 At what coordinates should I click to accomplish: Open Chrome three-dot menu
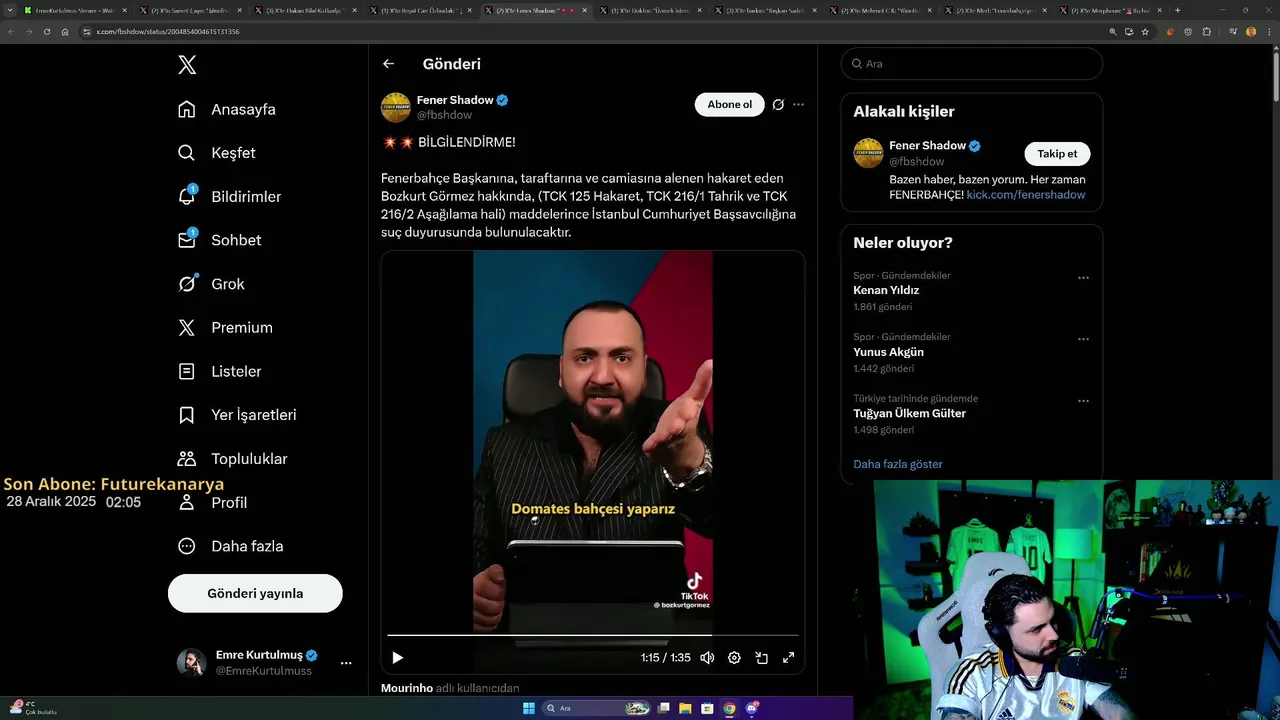[1268, 31]
